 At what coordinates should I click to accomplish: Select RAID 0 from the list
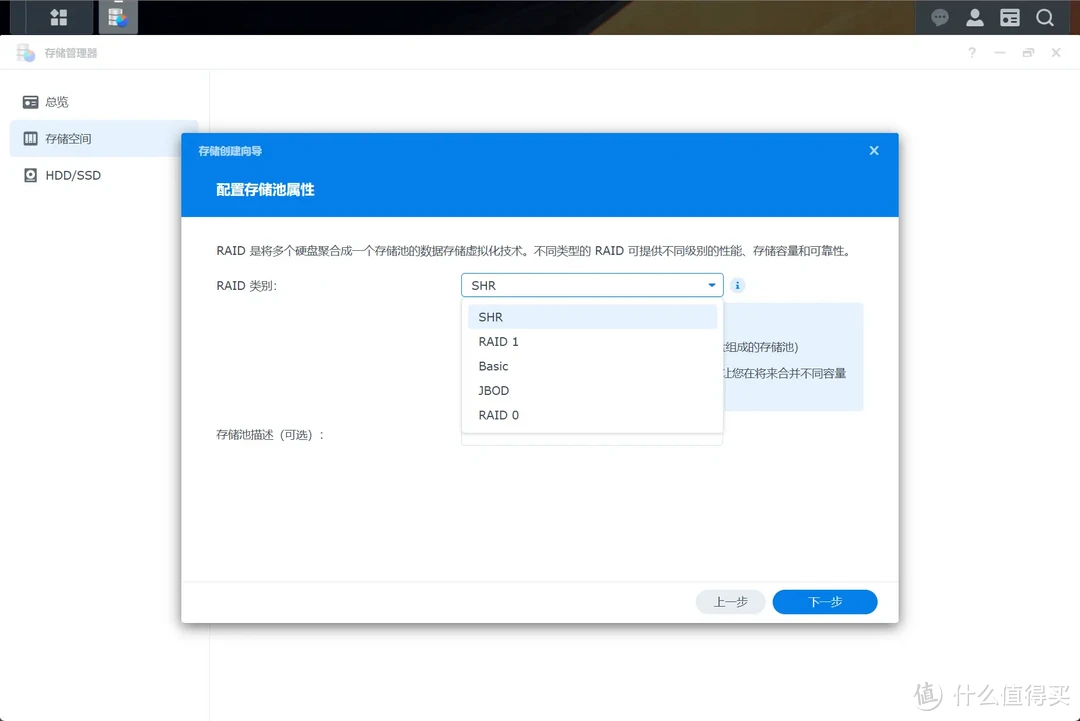click(498, 415)
